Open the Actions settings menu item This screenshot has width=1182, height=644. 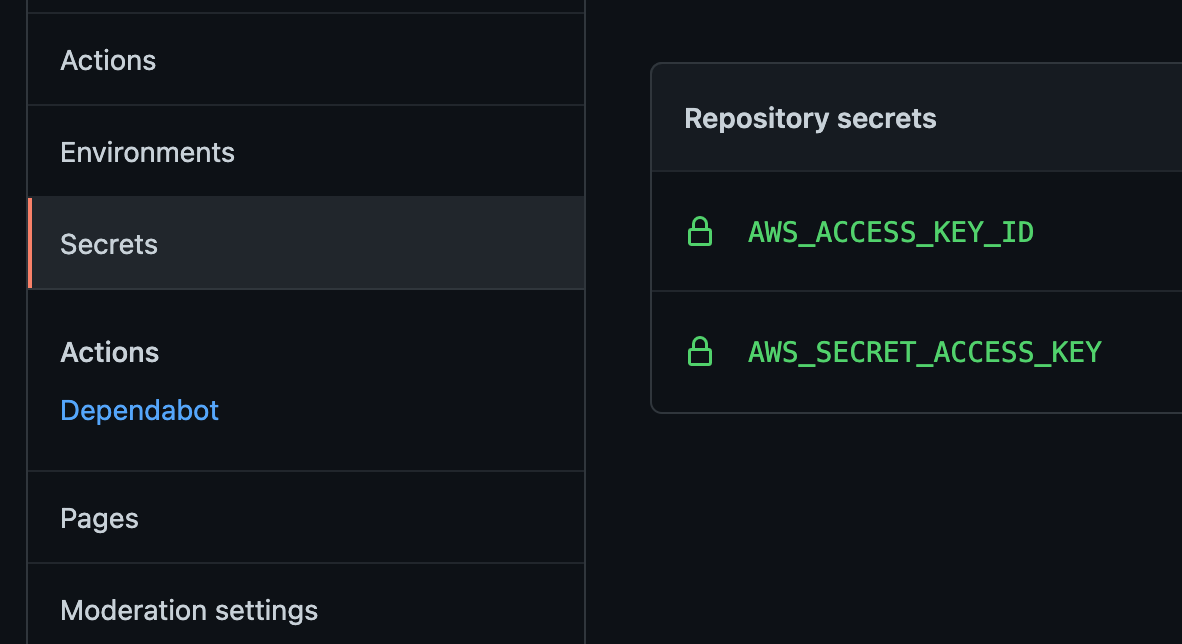[x=306, y=60]
